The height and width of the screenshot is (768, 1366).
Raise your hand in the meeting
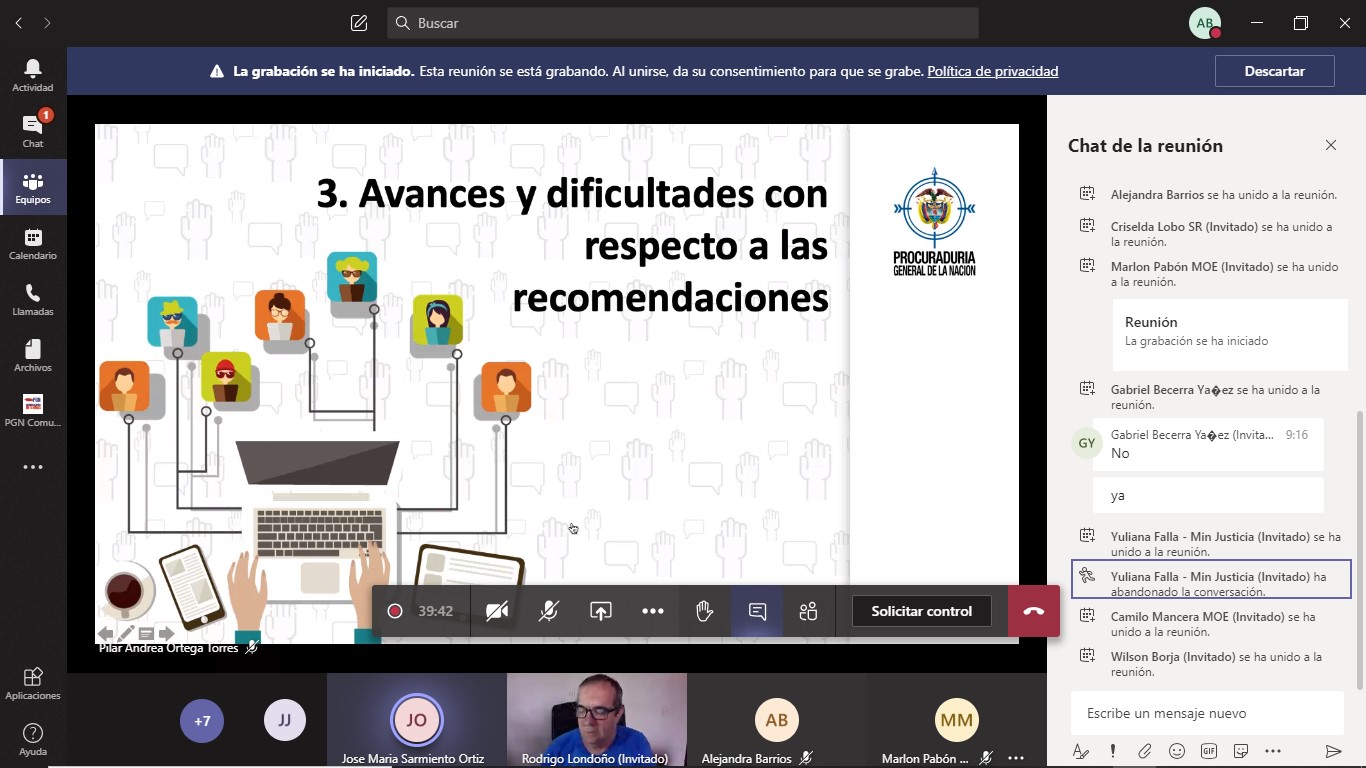(x=704, y=611)
